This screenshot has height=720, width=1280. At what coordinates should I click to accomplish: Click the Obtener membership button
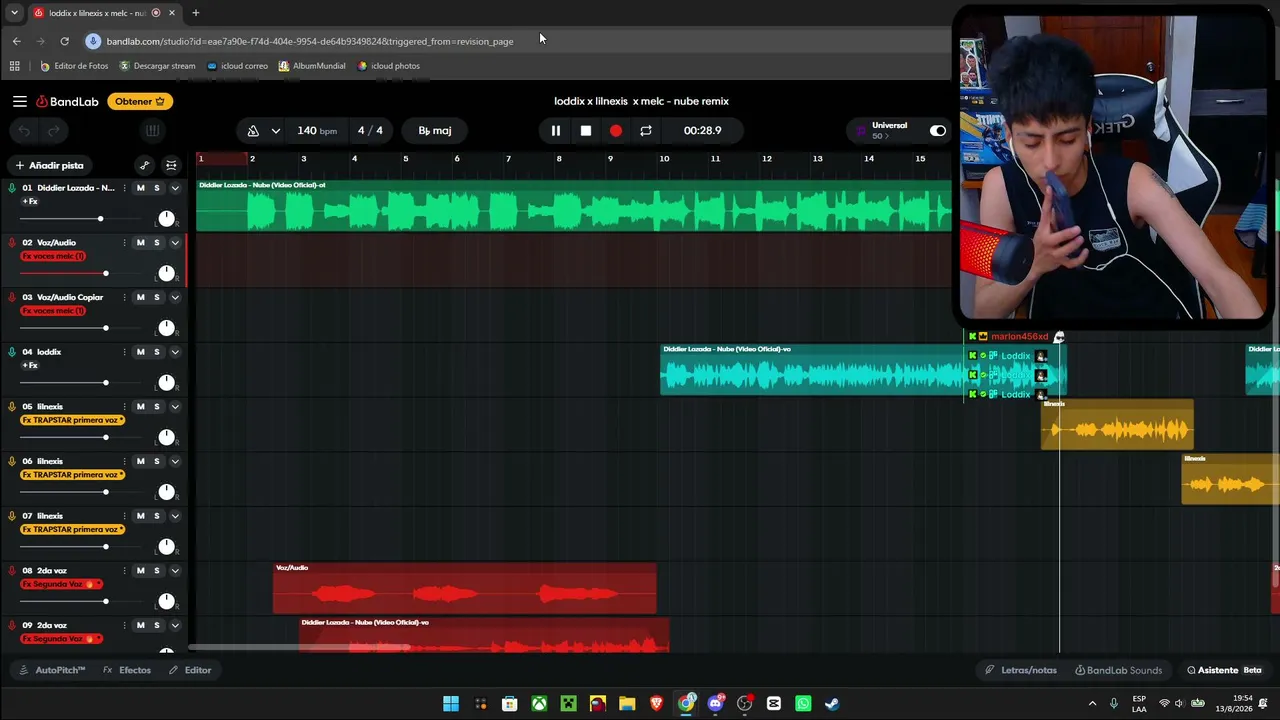[140, 101]
